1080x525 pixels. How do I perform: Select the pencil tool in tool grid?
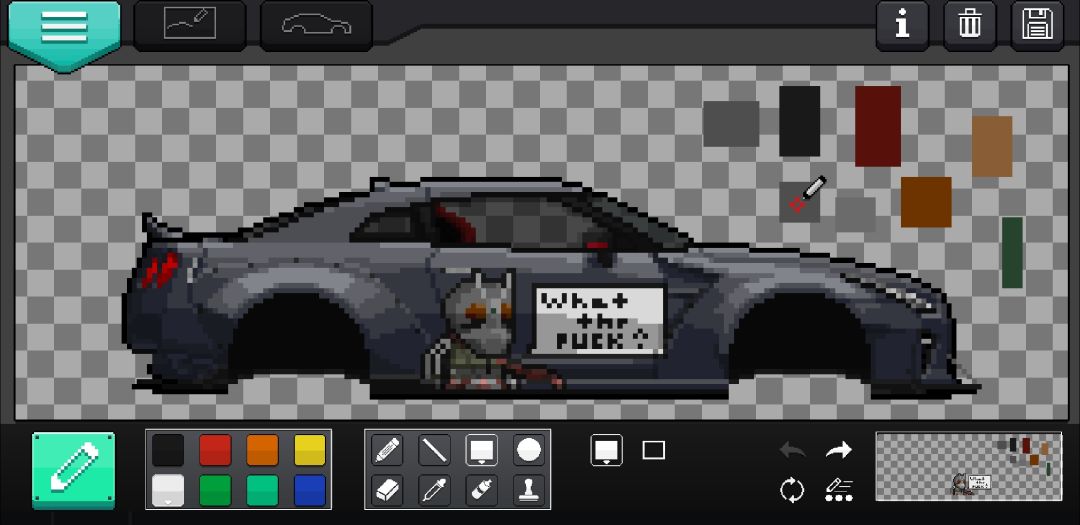click(x=387, y=450)
